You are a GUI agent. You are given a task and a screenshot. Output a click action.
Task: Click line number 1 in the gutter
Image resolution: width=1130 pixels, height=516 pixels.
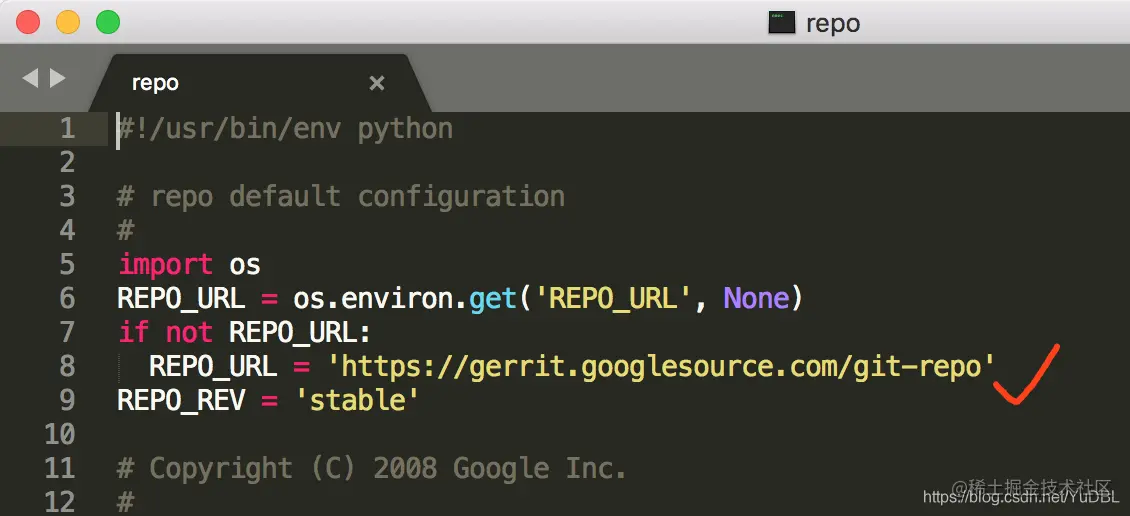click(x=67, y=128)
